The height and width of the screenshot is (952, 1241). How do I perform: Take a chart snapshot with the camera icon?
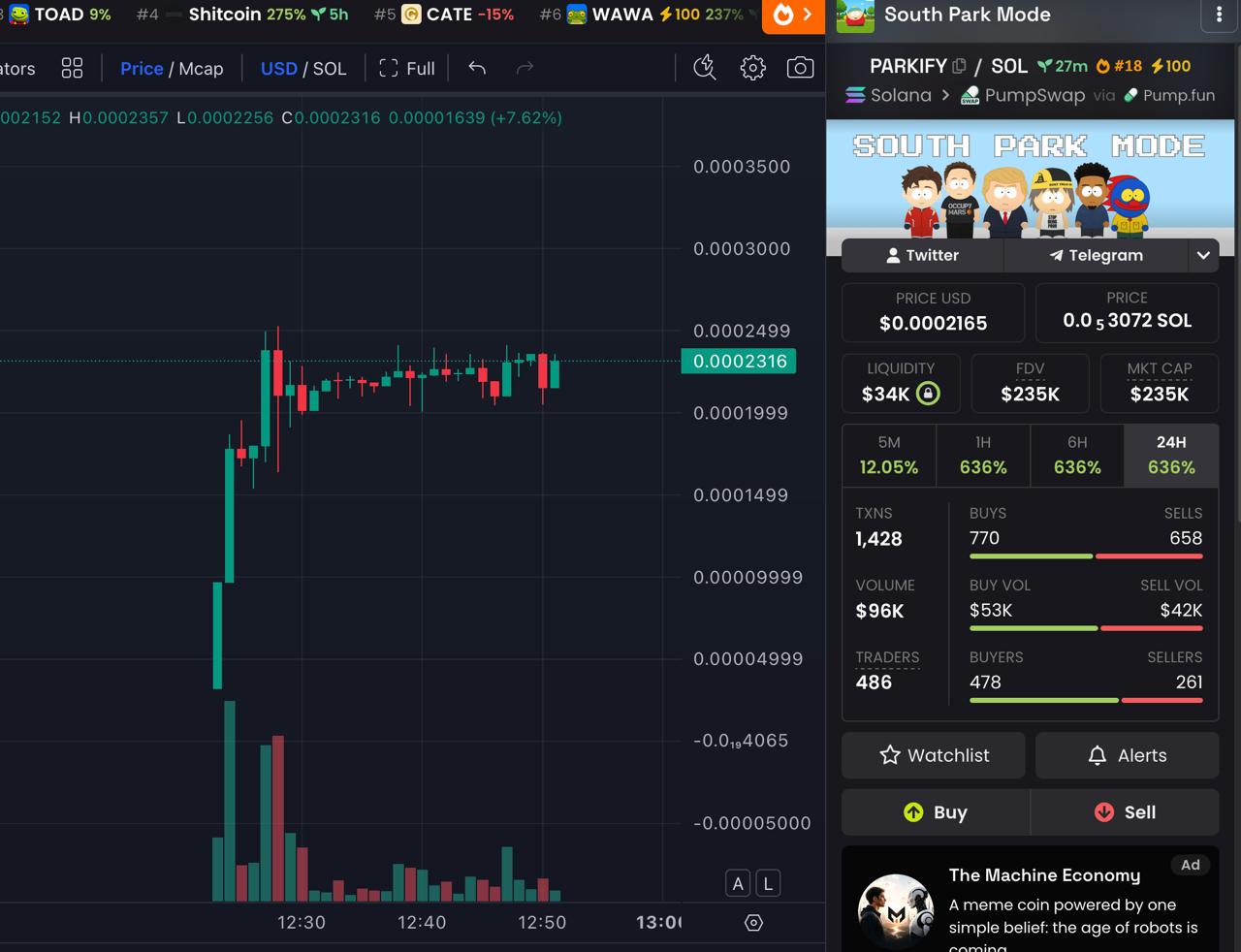[x=800, y=68]
